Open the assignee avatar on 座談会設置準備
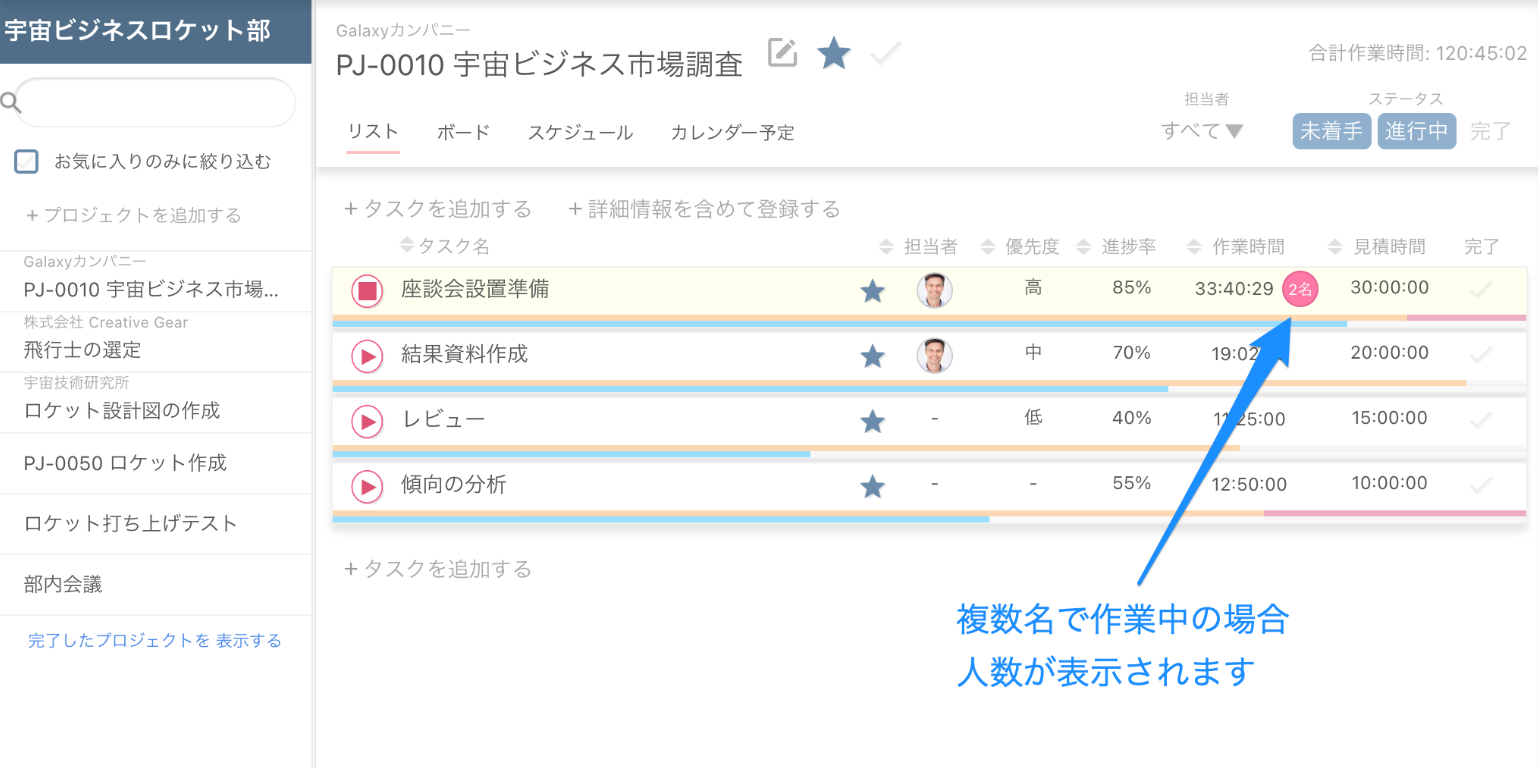Image resolution: width=1538 pixels, height=768 pixels. point(934,288)
